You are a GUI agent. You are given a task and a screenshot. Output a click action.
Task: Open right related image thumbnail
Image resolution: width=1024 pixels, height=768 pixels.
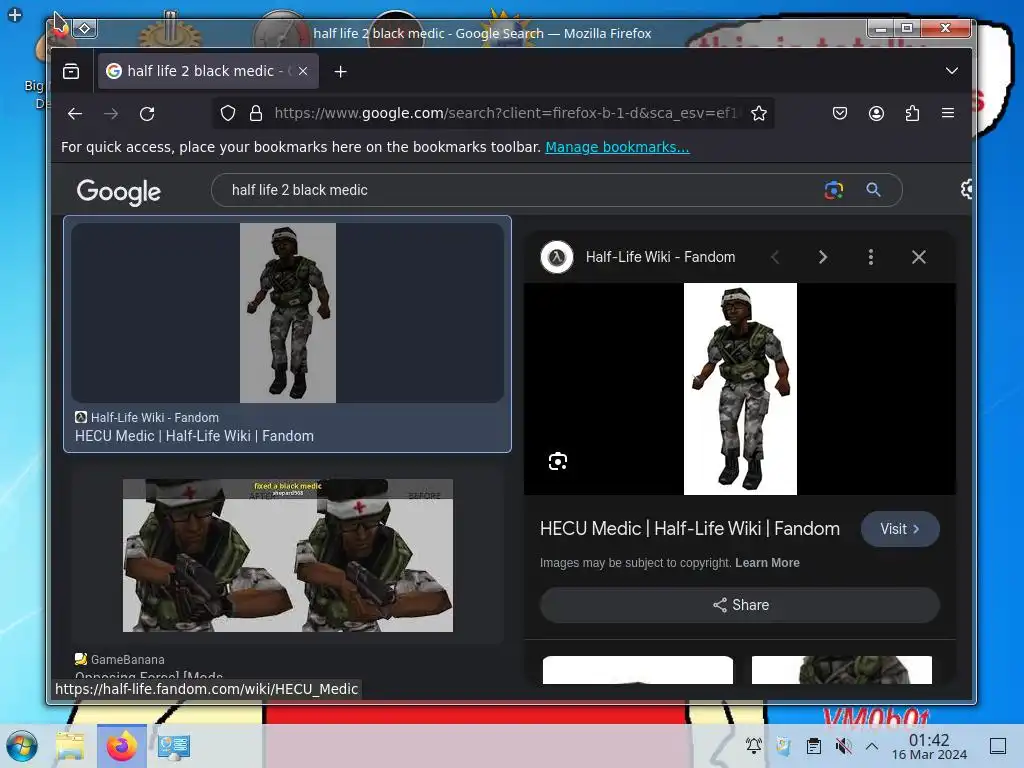(x=842, y=670)
